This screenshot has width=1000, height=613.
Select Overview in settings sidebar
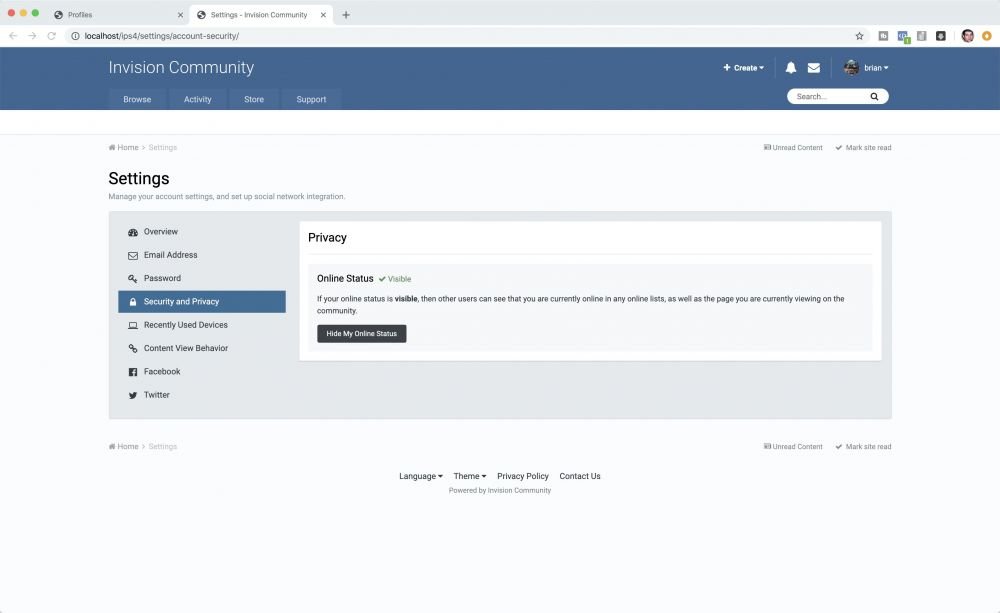(x=202, y=232)
